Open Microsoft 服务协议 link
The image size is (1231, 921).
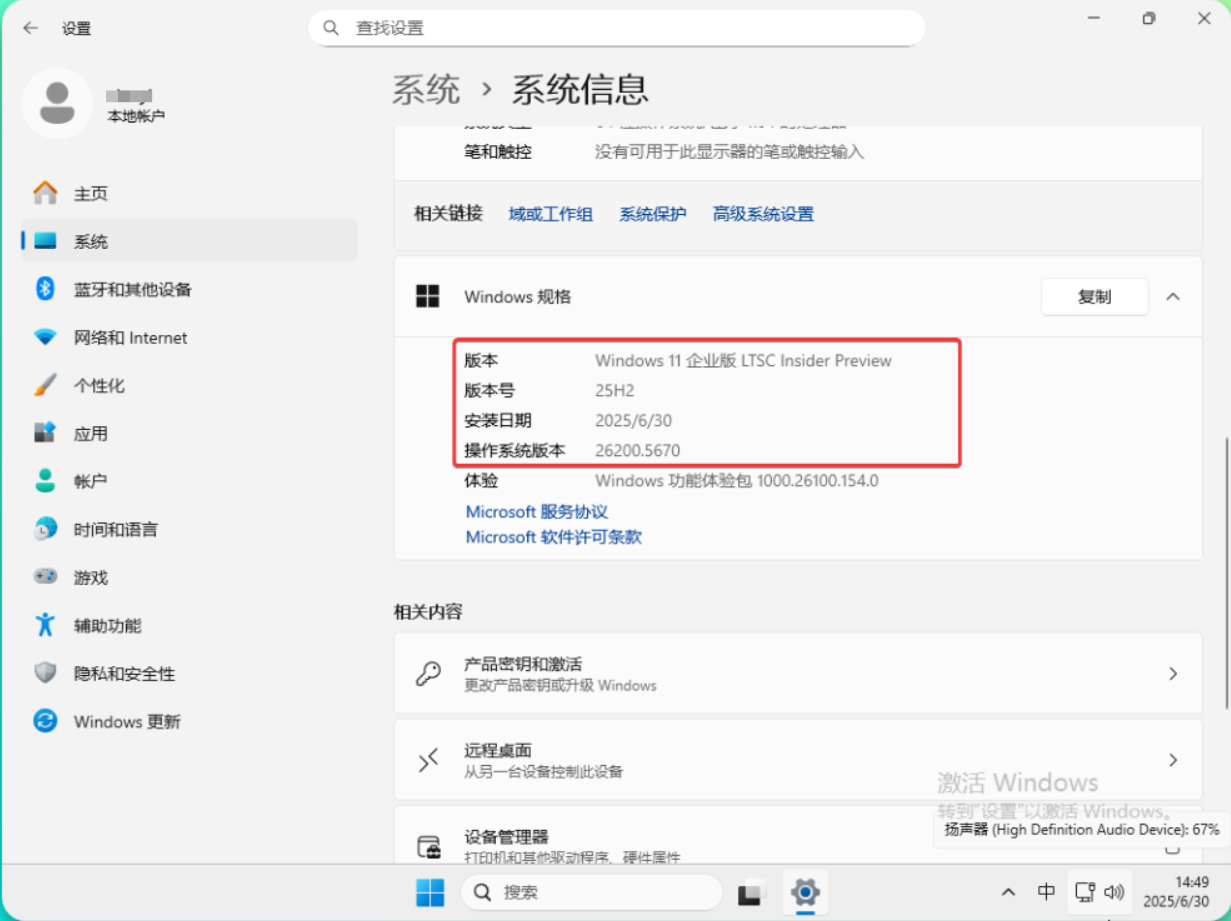[x=537, y=512]
